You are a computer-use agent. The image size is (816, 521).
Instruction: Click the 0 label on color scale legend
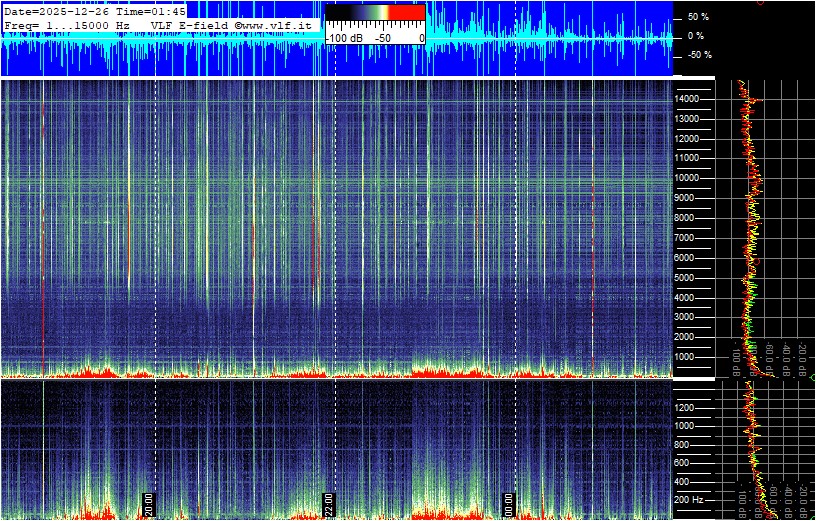[x=422, y=39]
